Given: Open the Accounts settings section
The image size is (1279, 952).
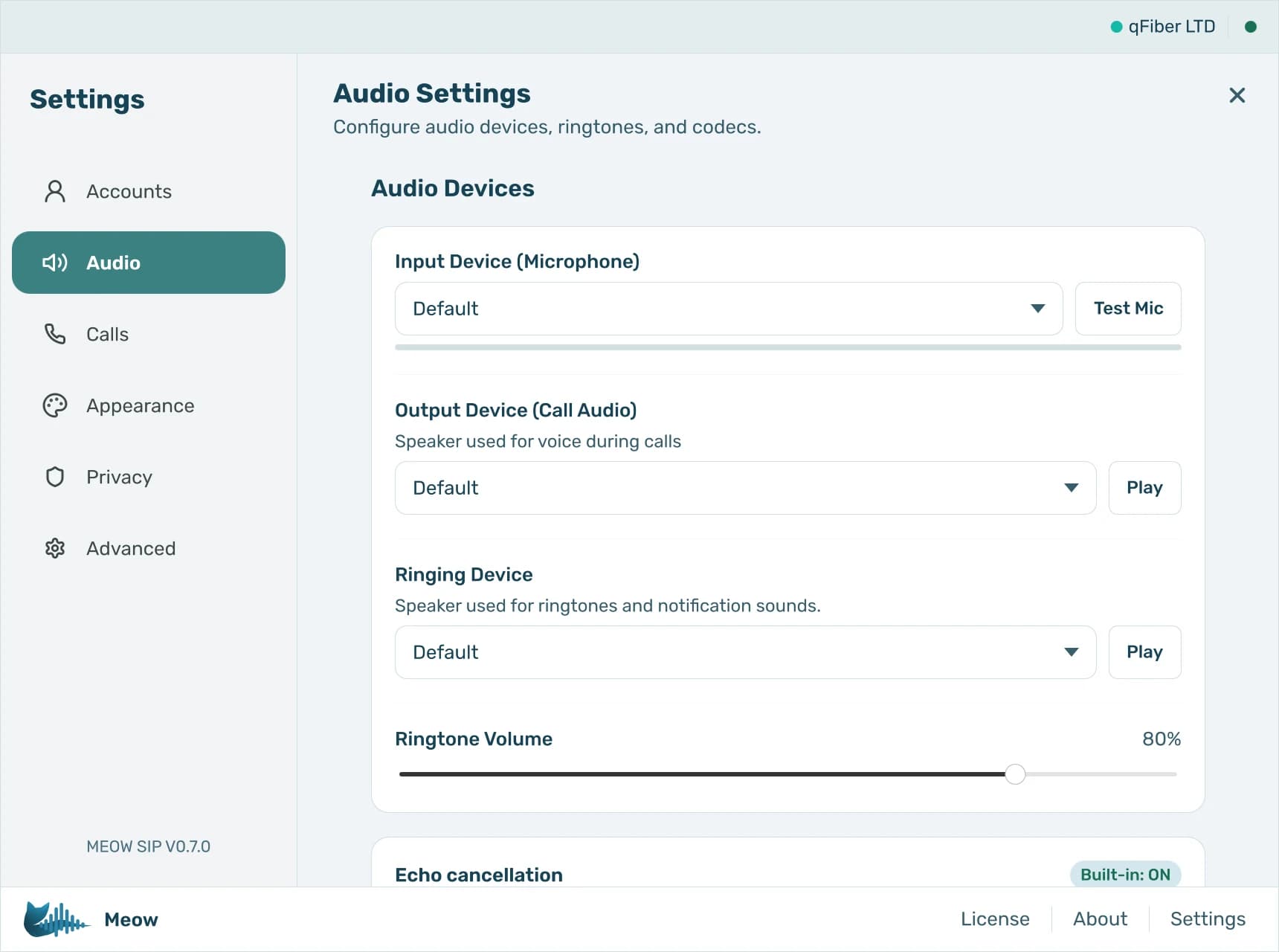Looking at the screenshot, I should (x=149, y=191).
